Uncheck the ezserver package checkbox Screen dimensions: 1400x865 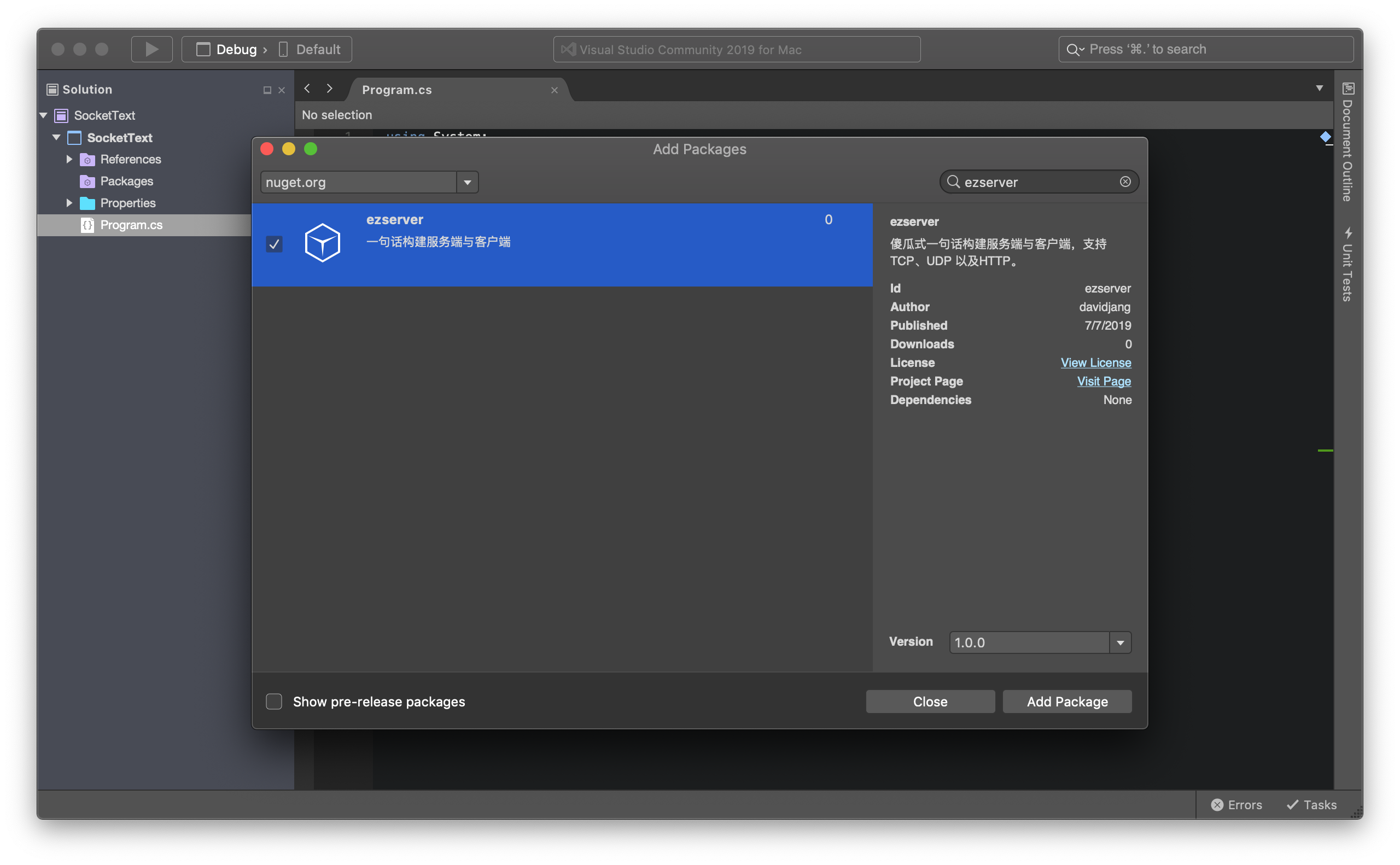[274, 244]
